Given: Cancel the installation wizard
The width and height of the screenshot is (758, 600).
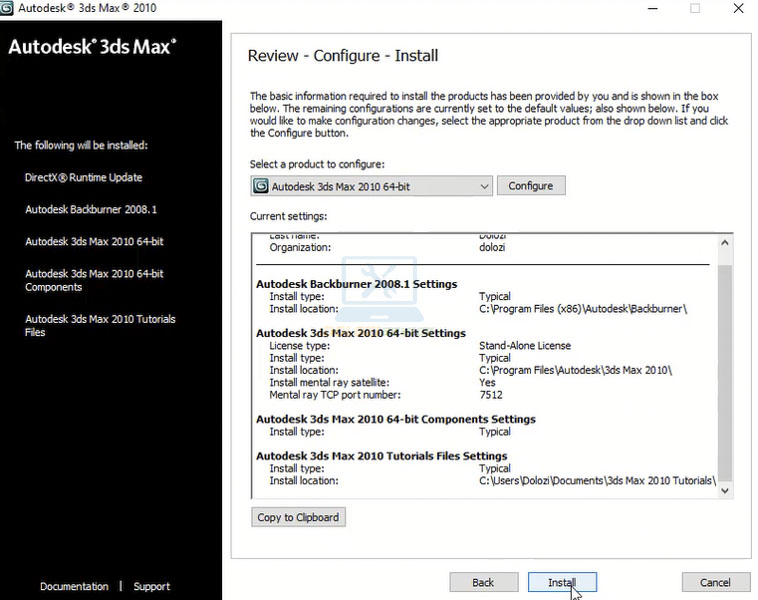Looking at the screenshot, I should click(715, 582).
